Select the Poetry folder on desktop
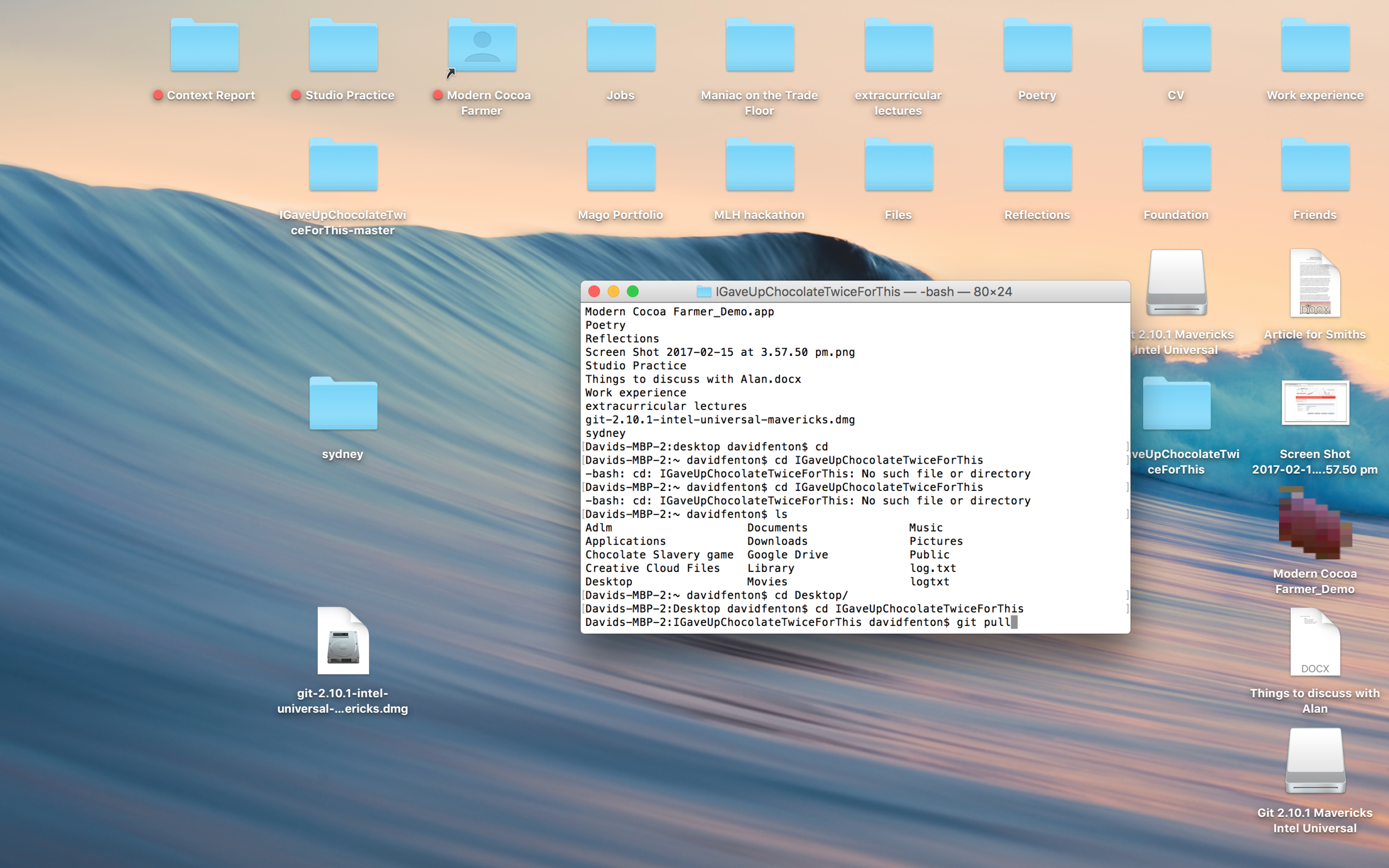Screen dimensions: 1389x868 (1037, 46)
